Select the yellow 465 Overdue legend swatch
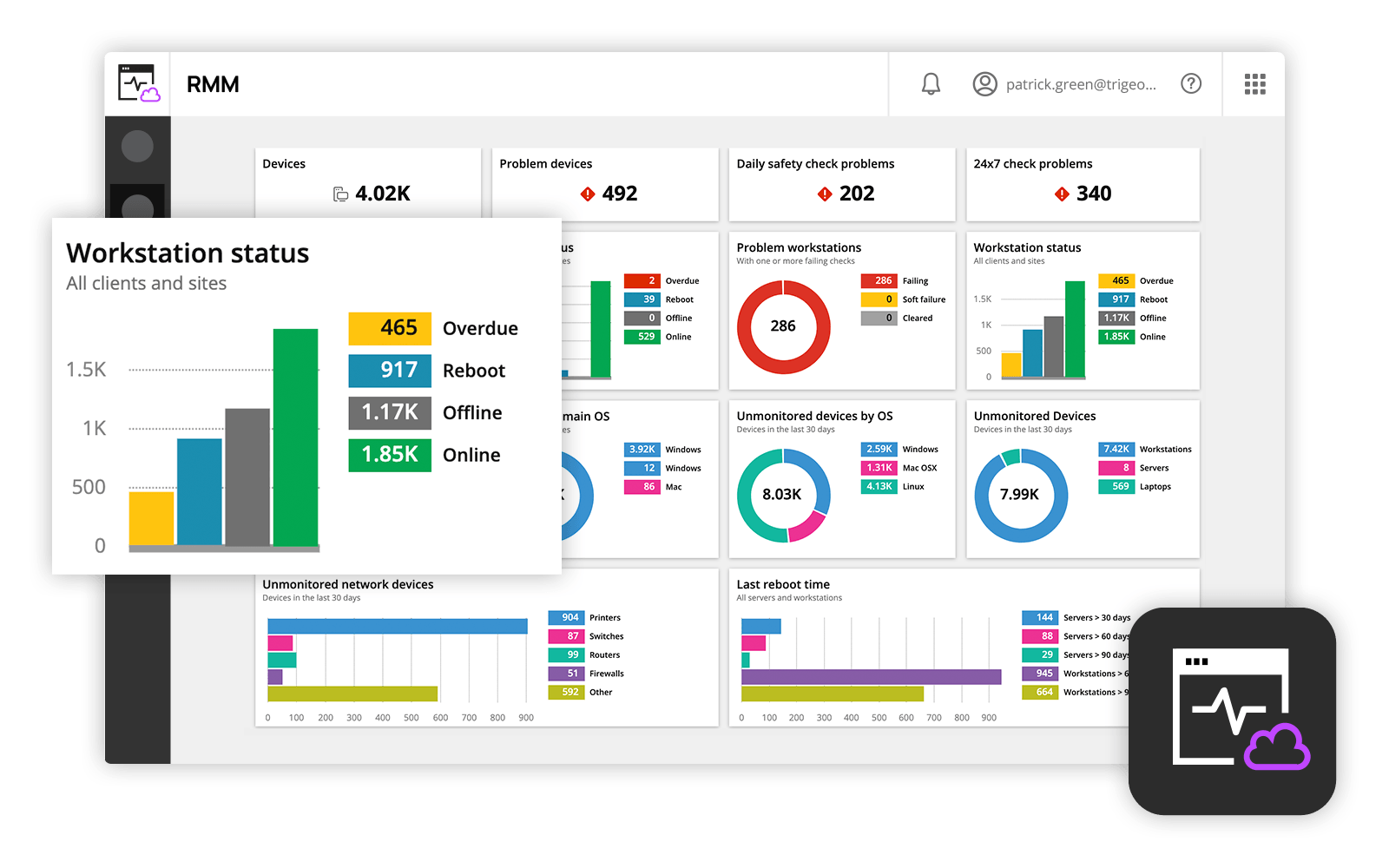Viewport: 1389px width, 868px height. 390,328
